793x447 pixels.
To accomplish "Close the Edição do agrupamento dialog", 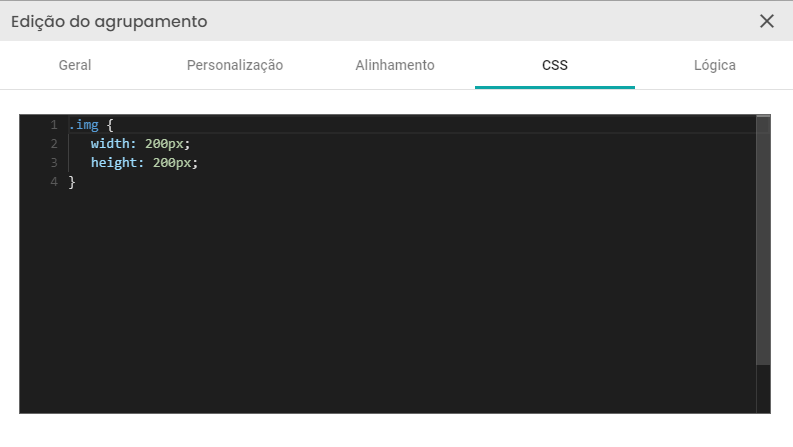I will (x=767, y=21).
